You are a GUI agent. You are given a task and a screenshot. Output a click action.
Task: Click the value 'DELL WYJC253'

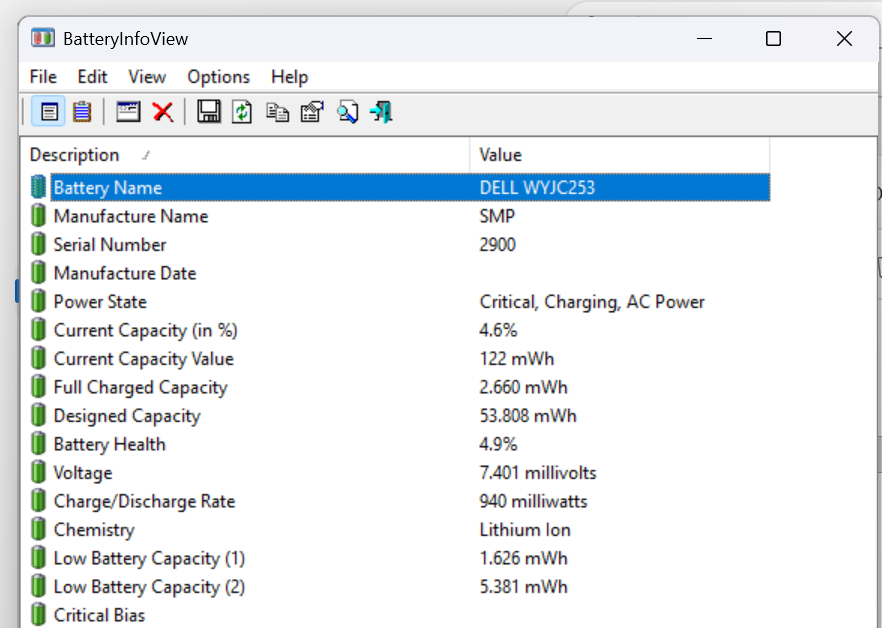537,187
